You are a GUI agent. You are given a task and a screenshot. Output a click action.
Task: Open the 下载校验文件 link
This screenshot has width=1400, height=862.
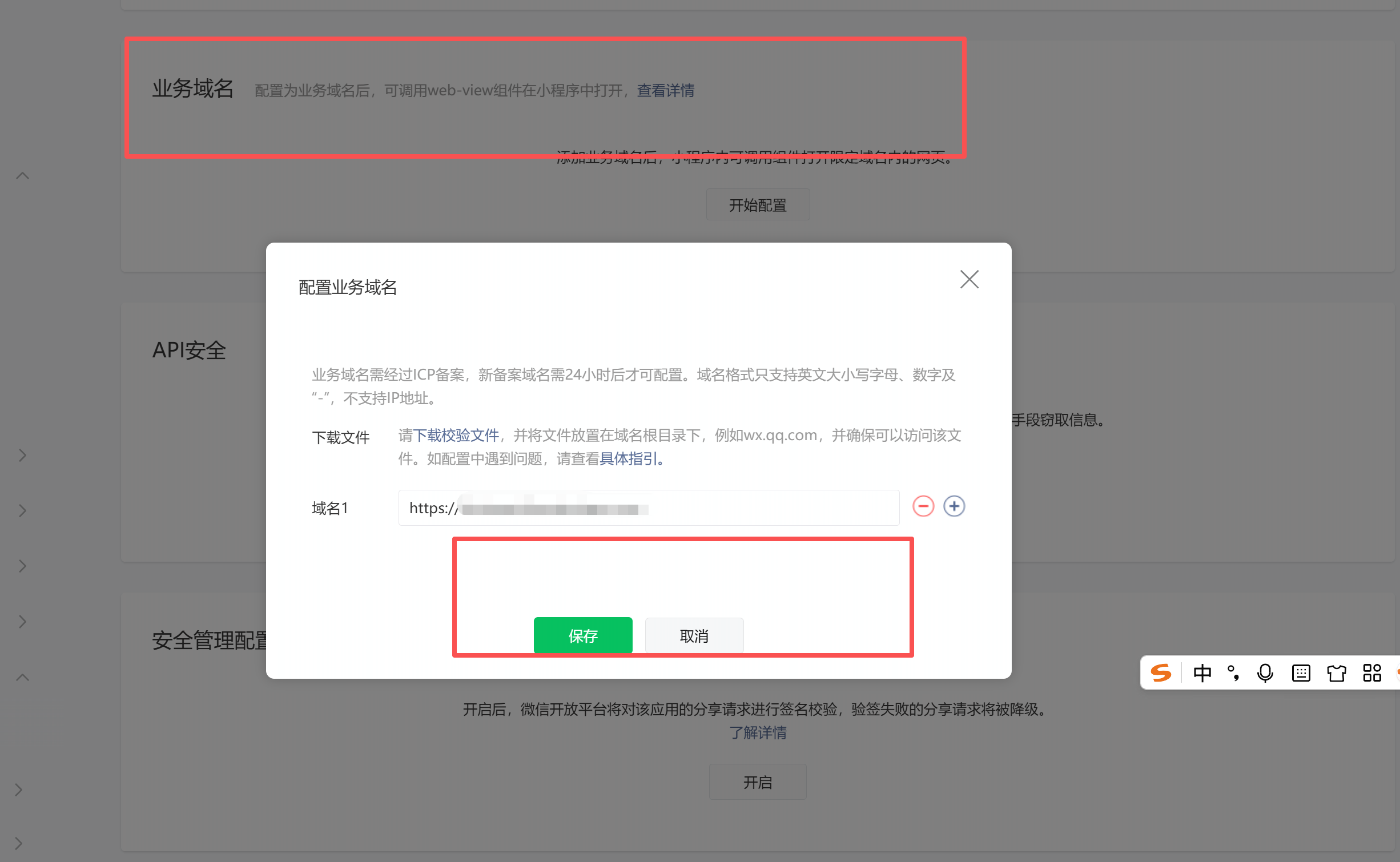pyautogui.click(x=456, y=436)
